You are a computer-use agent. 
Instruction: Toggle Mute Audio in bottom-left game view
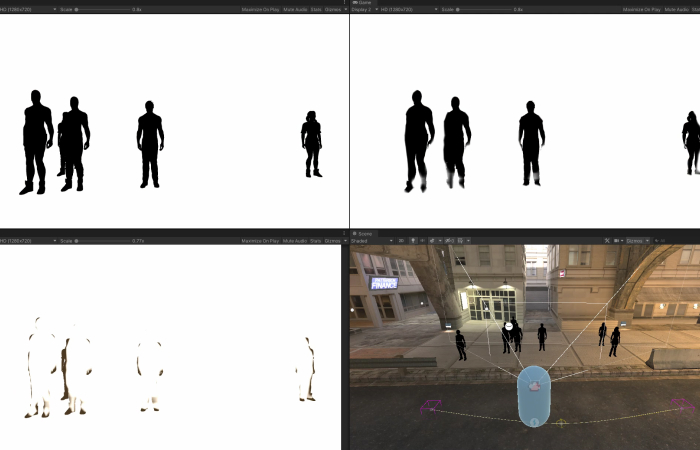[295, 241]
